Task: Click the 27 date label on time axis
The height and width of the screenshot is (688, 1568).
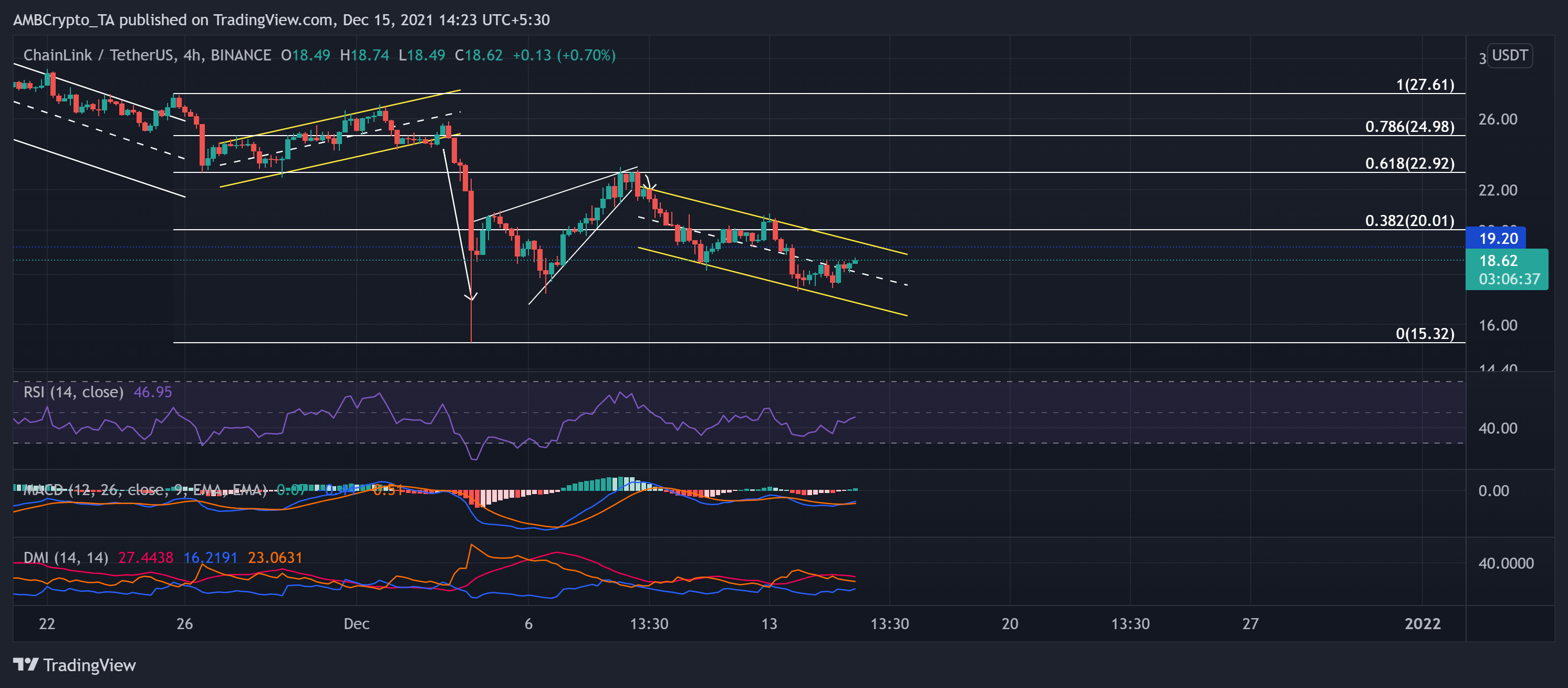Action: [1250, 623]
